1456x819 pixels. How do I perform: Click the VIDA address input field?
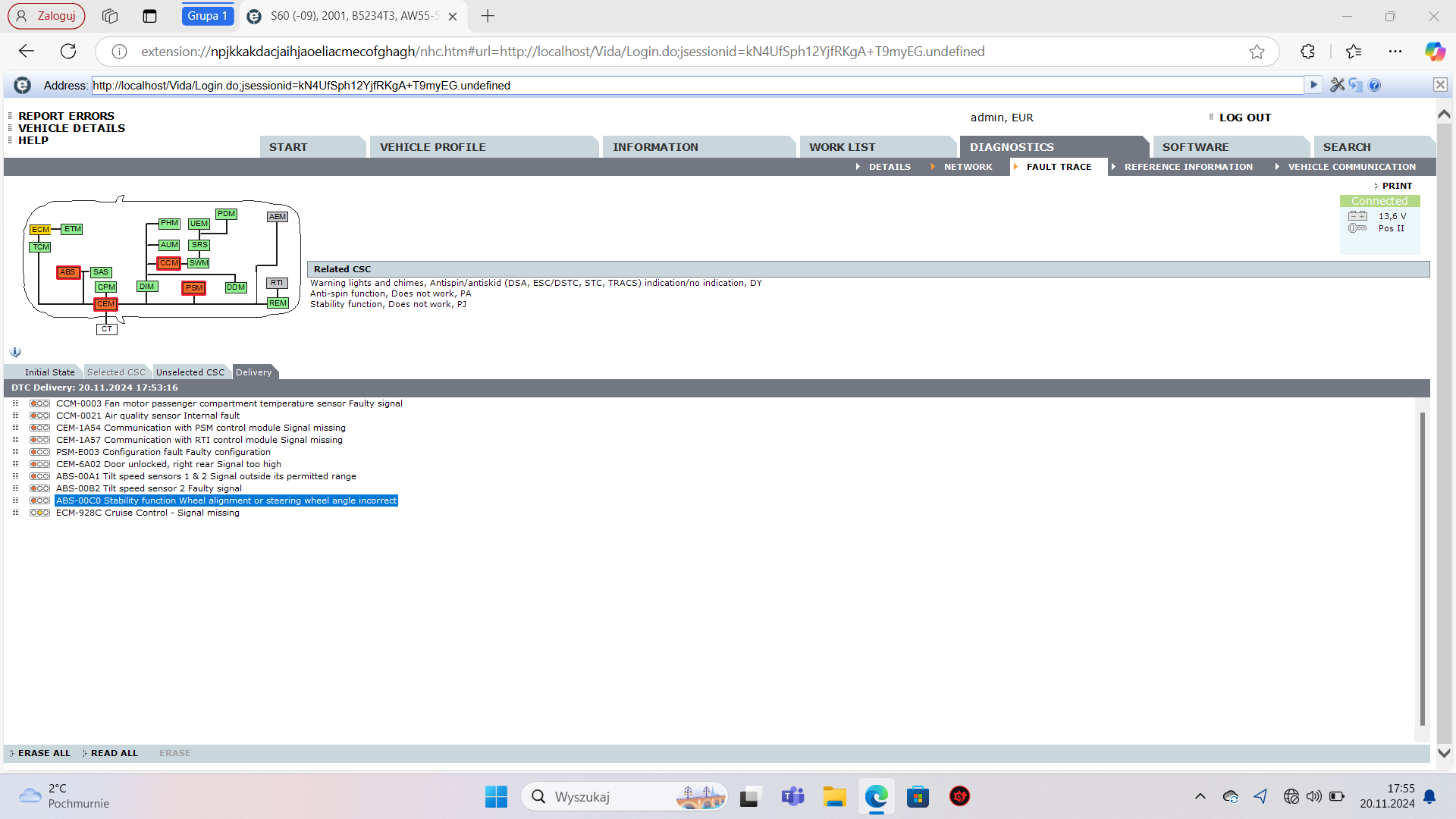682,86
